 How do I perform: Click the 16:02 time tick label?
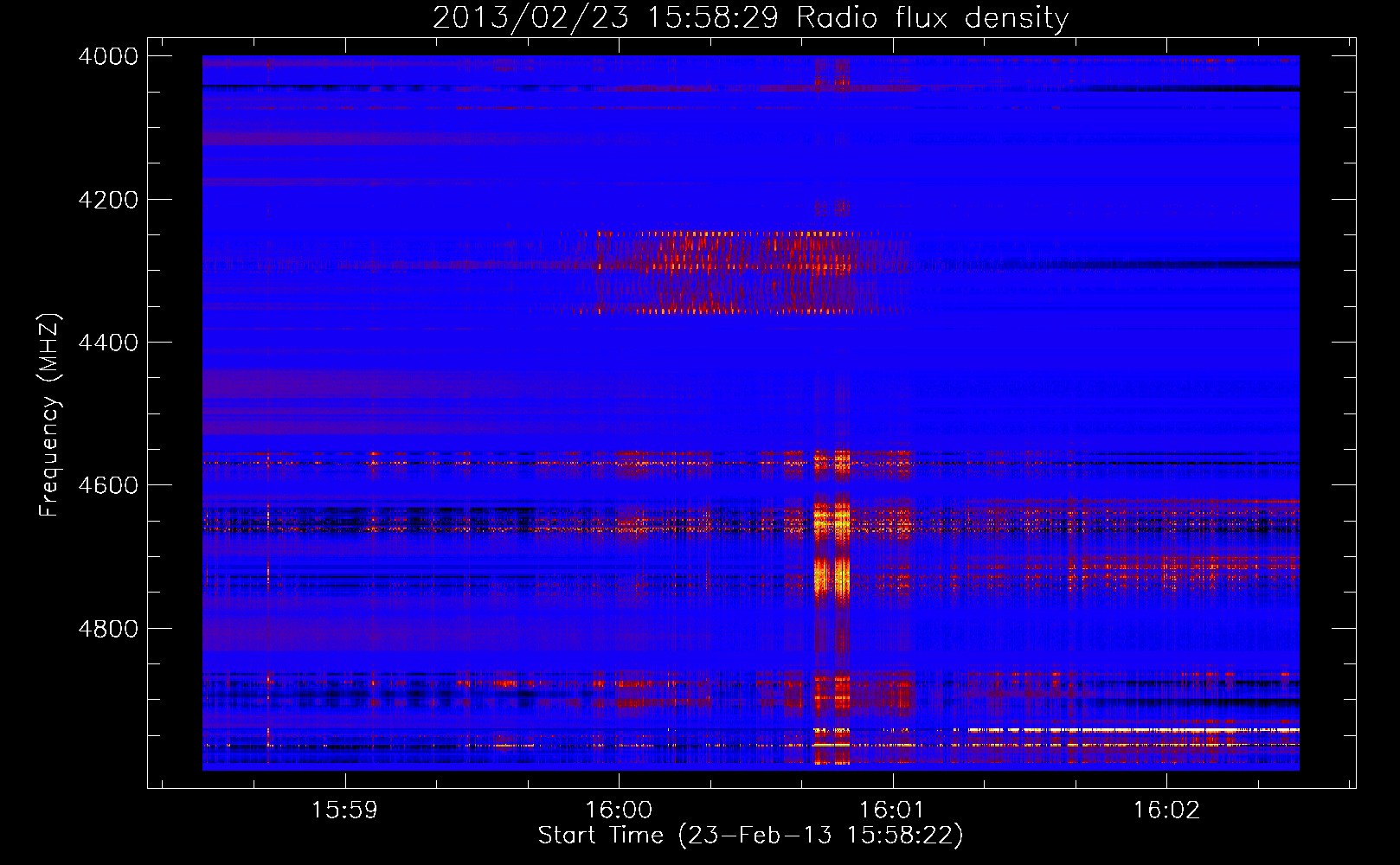tap(1166, 811)
